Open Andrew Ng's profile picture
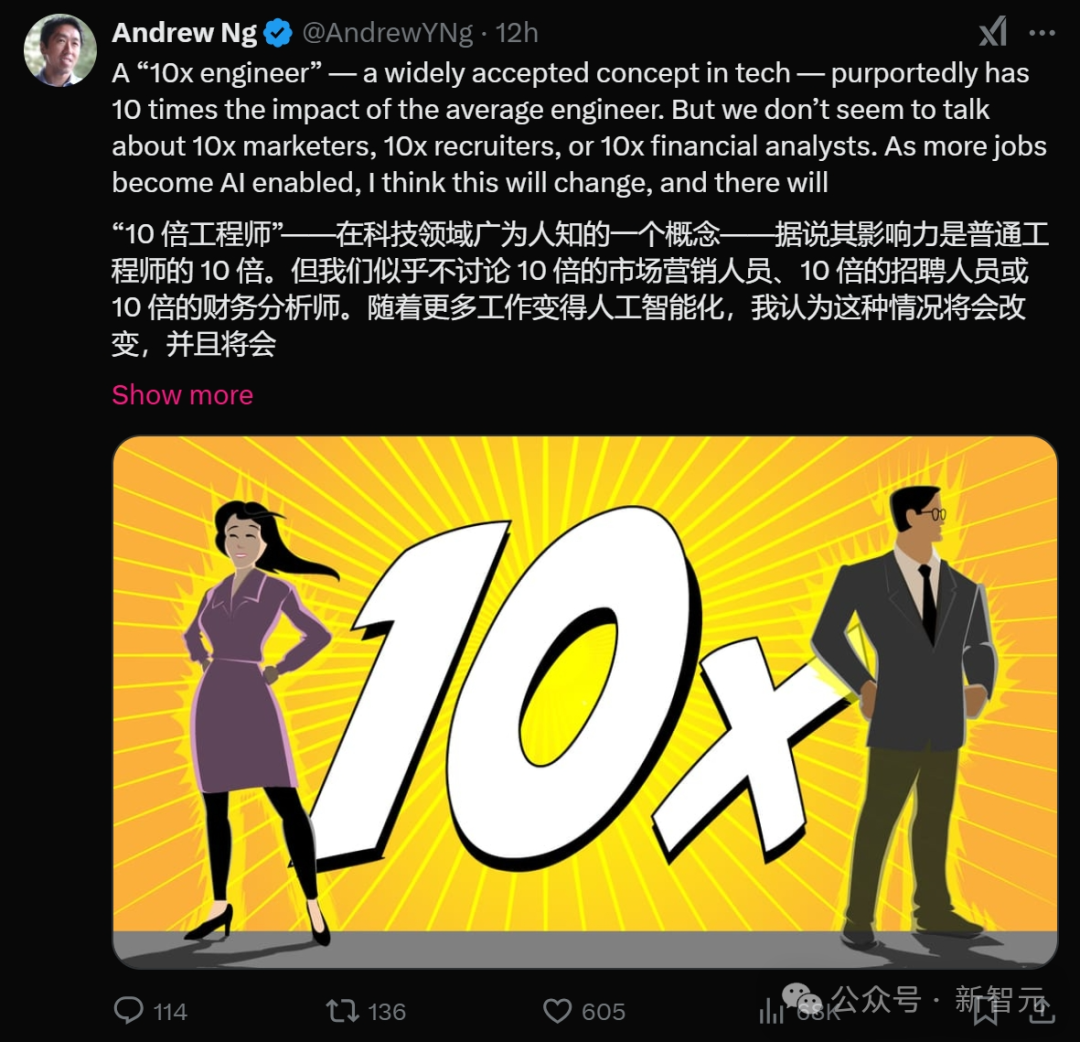Viewport: 1080px width, 1042px height. pos(60,50)
